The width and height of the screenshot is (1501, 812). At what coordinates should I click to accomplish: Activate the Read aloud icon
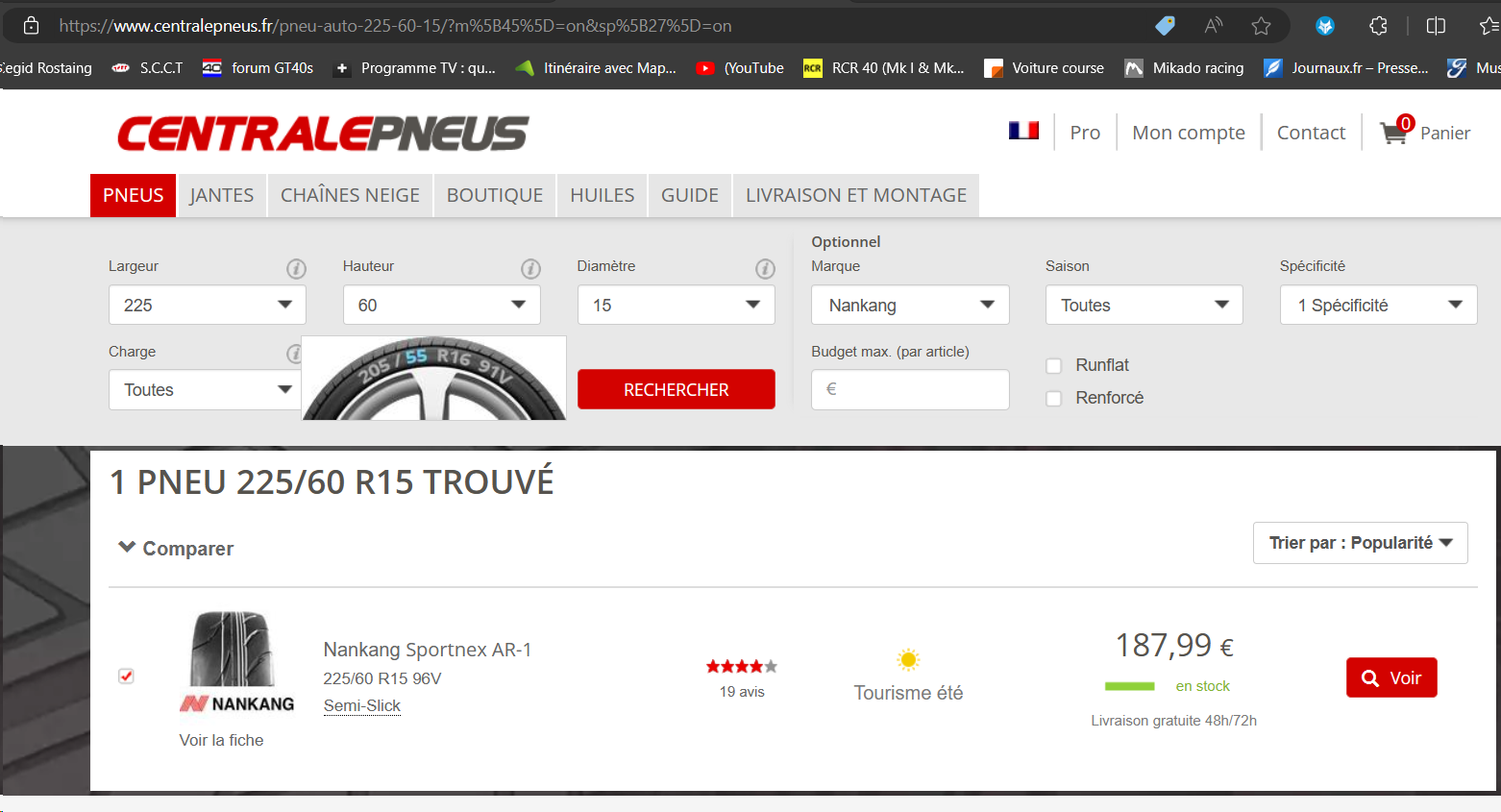pyautogui.click(x=1214, y=26)
